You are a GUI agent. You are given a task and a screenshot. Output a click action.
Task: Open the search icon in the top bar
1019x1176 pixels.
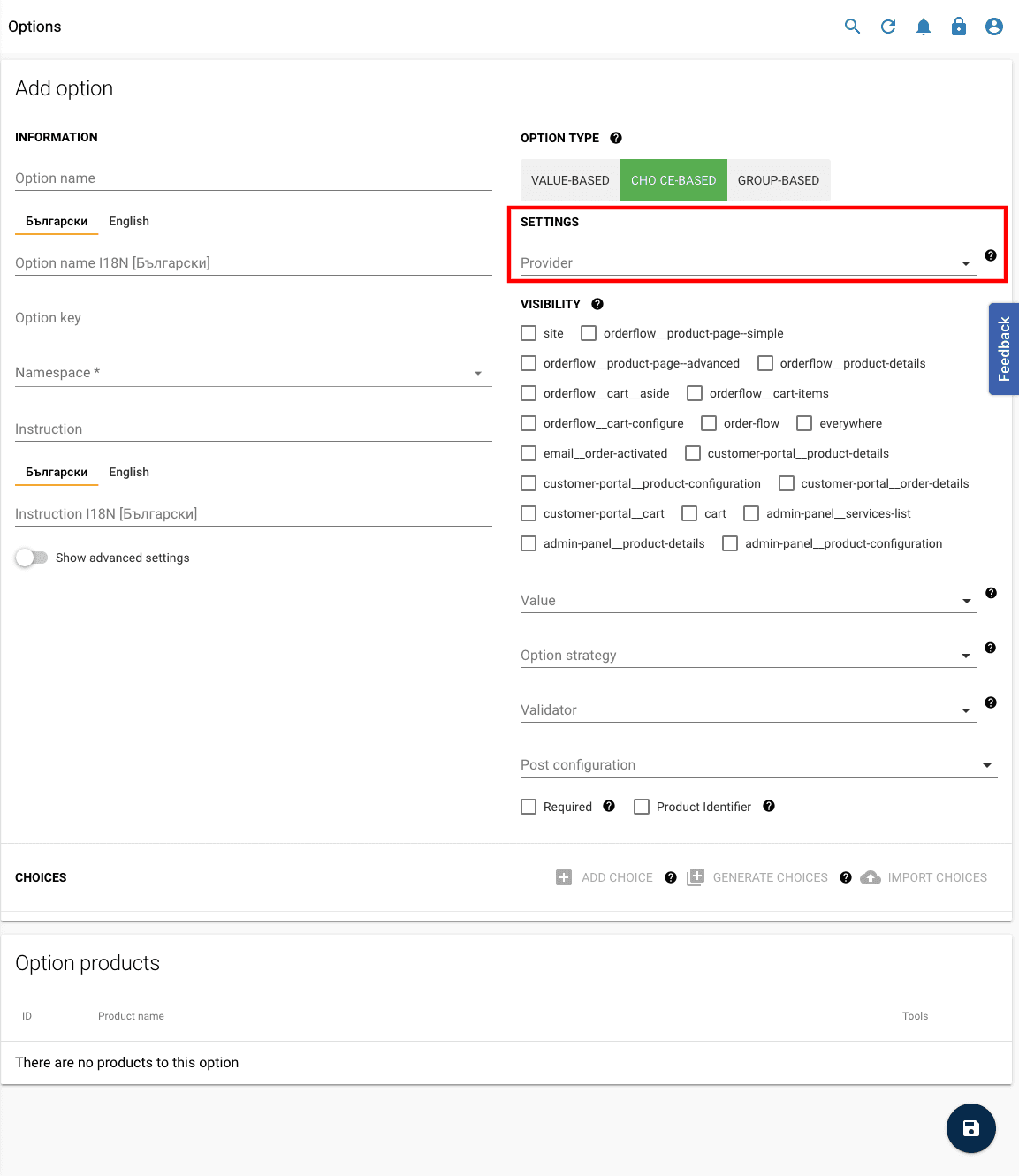pyautogui.click(x=851, y=26)
